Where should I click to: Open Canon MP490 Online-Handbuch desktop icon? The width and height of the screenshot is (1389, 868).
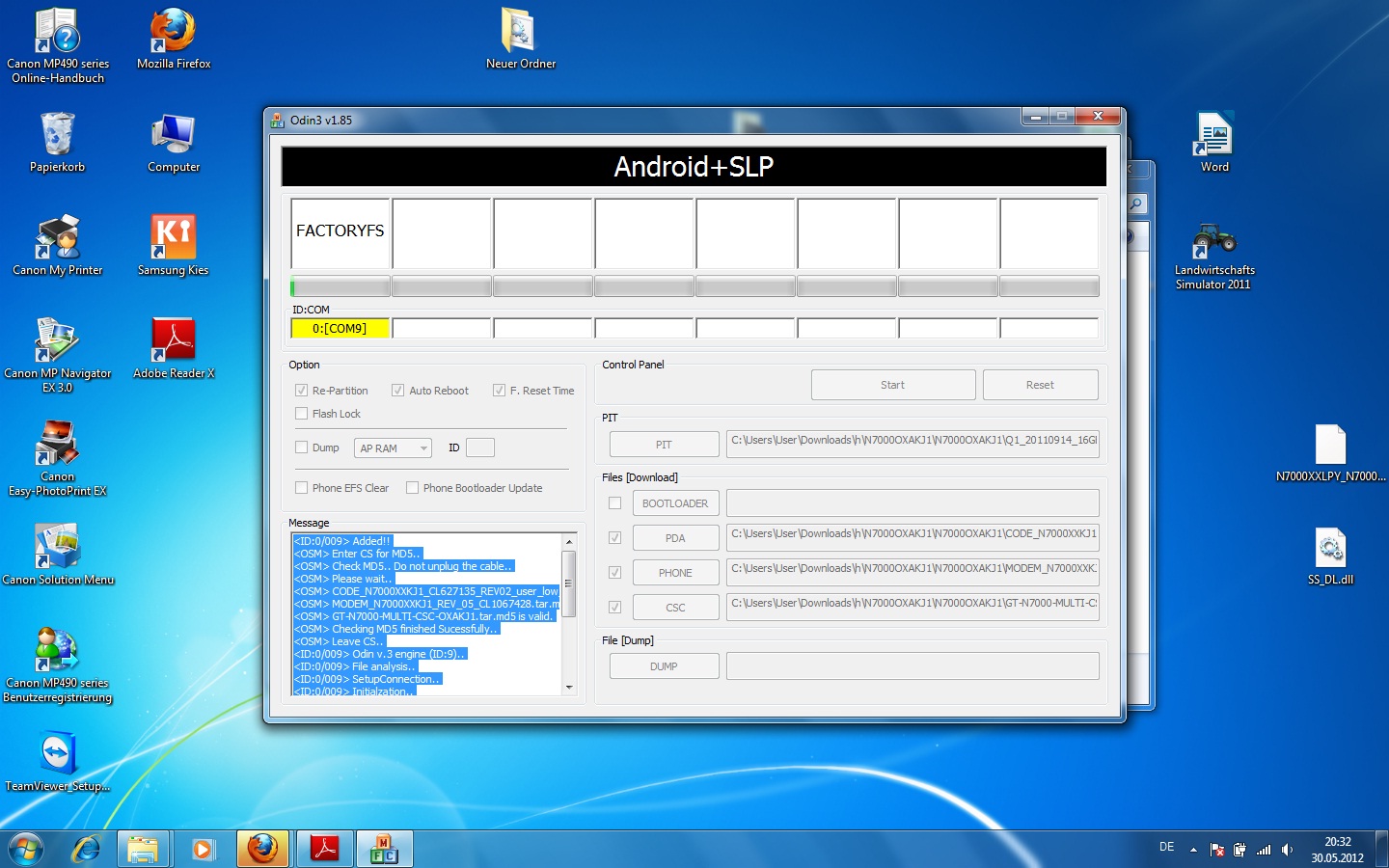[x=57, y=45]
